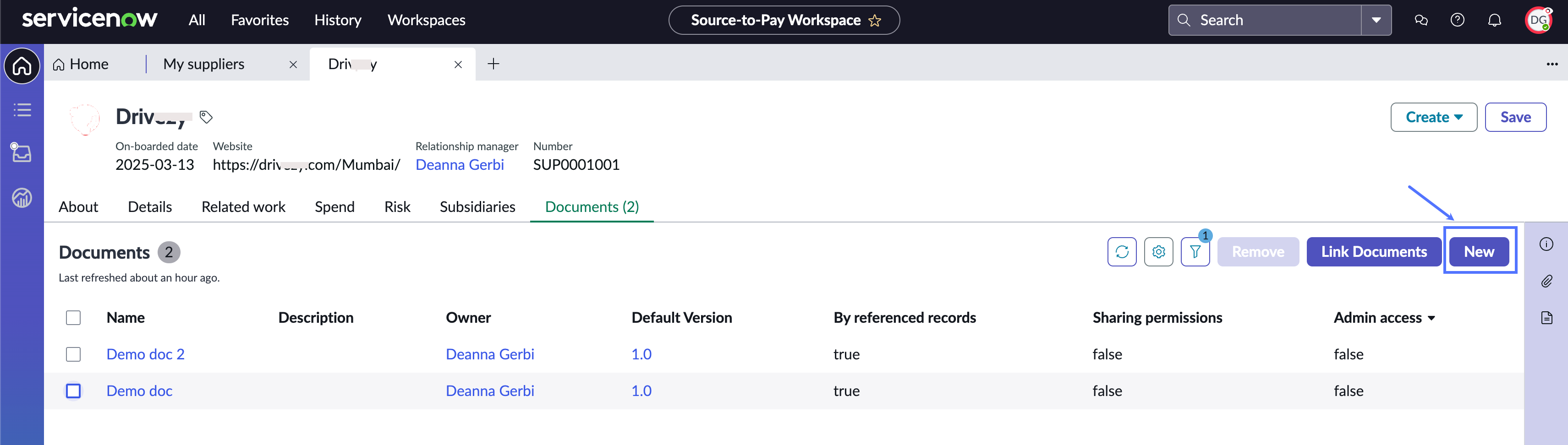Open version 1.0 of Demo doc
Viewport: 1568px width, 445px height.
[x=641, y=390]
